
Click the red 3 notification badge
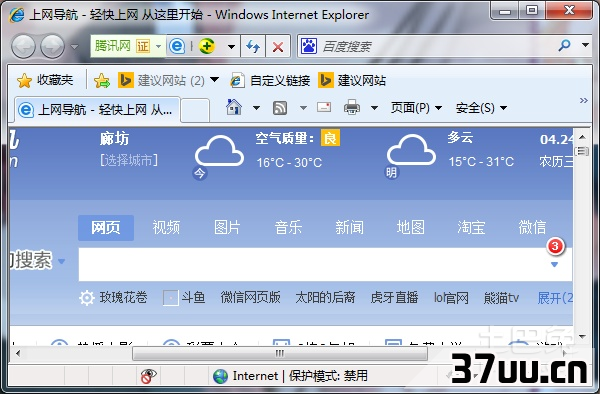point(555,246)
